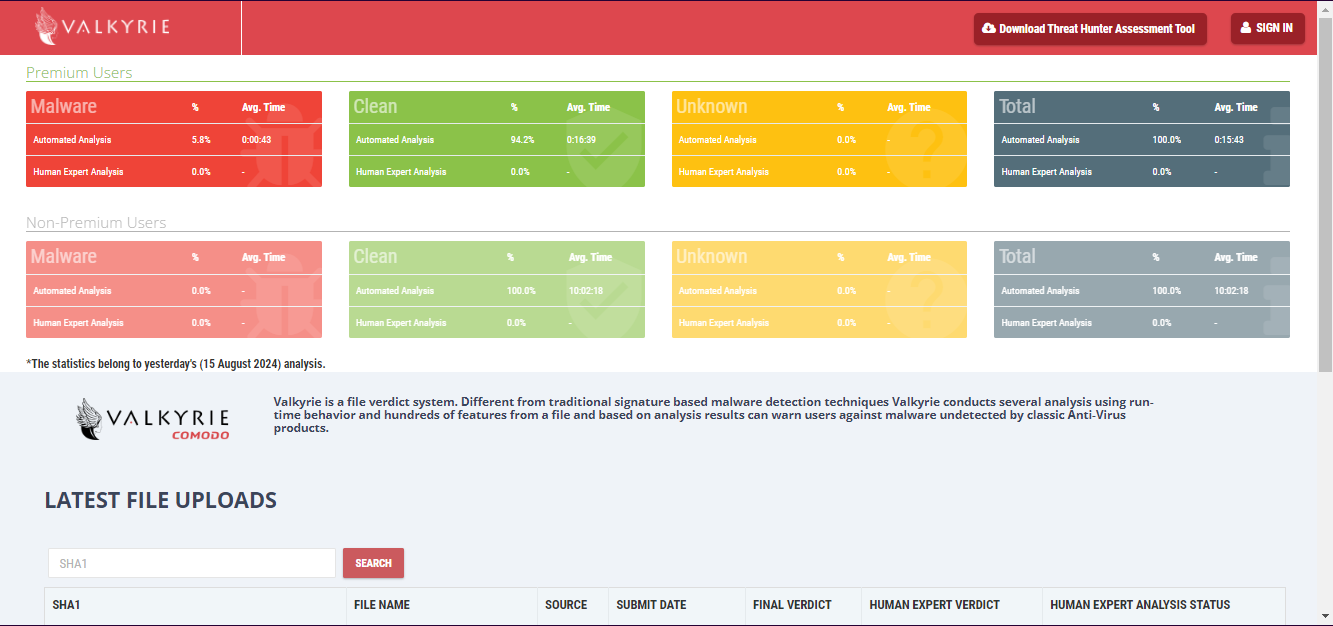Focus the SHA1 search input field

(x=192, y=563)
